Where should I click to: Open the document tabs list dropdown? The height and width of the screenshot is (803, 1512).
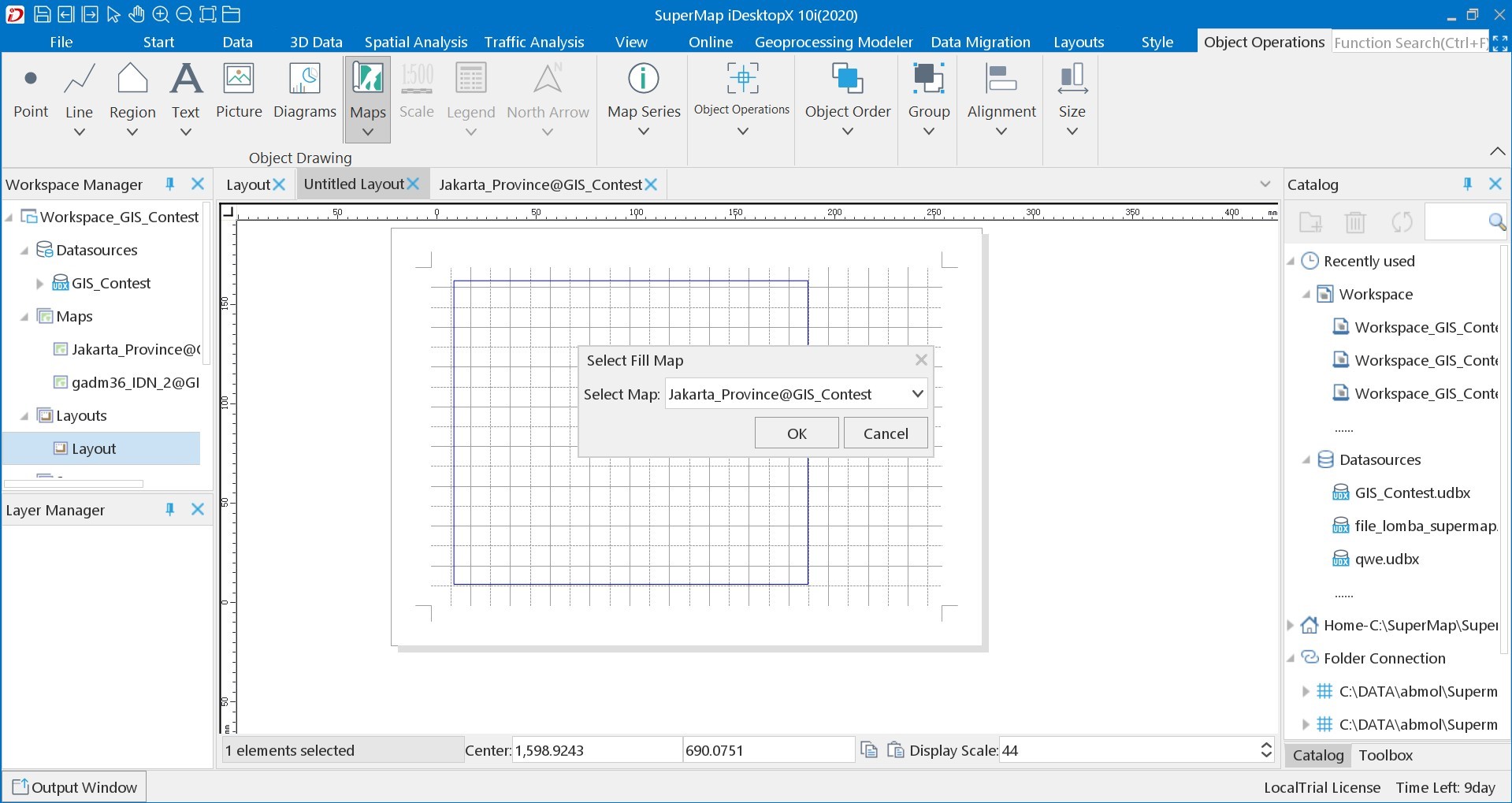click(x=1265, y=184)
